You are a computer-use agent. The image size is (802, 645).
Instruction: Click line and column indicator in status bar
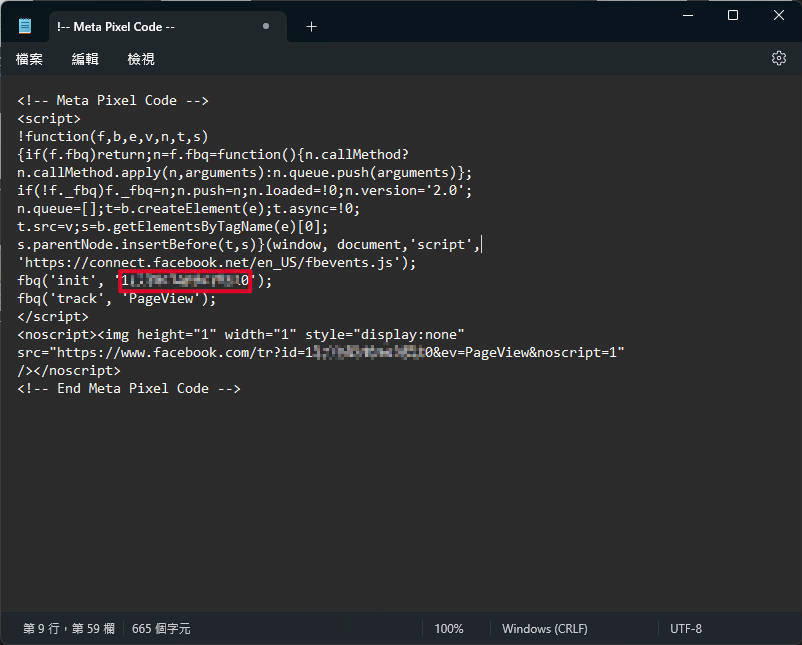point(69,629)
